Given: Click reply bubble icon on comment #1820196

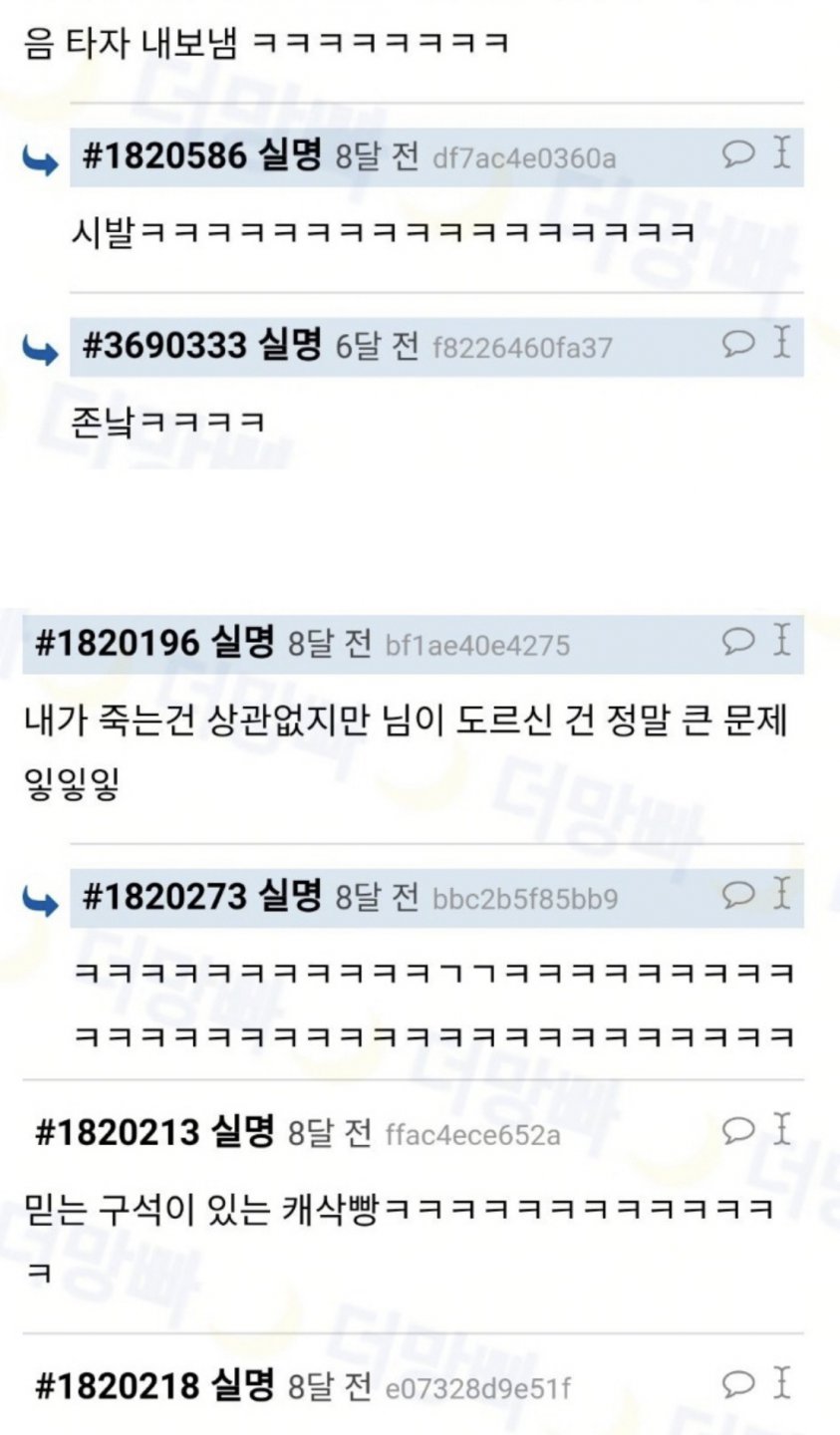Looking at the screenshot, I should [738, 640].
